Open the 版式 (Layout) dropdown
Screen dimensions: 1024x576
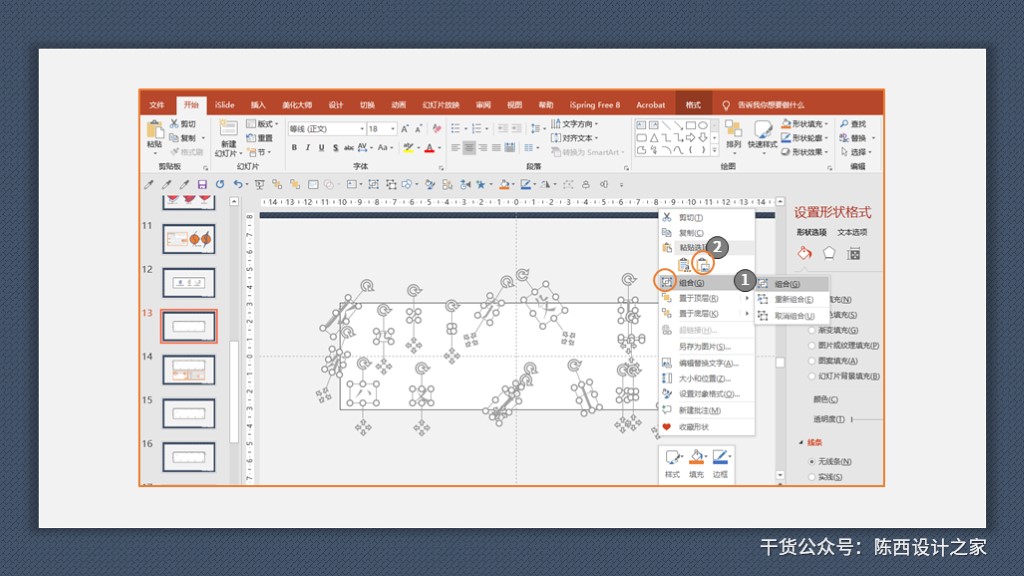pos(262,124)
